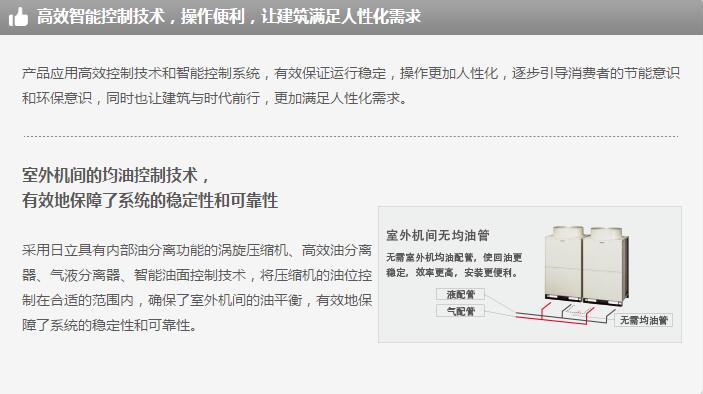Click the line starting 器、气液分离器
This screenshot has height=394, width=703.
coord(197,275)
